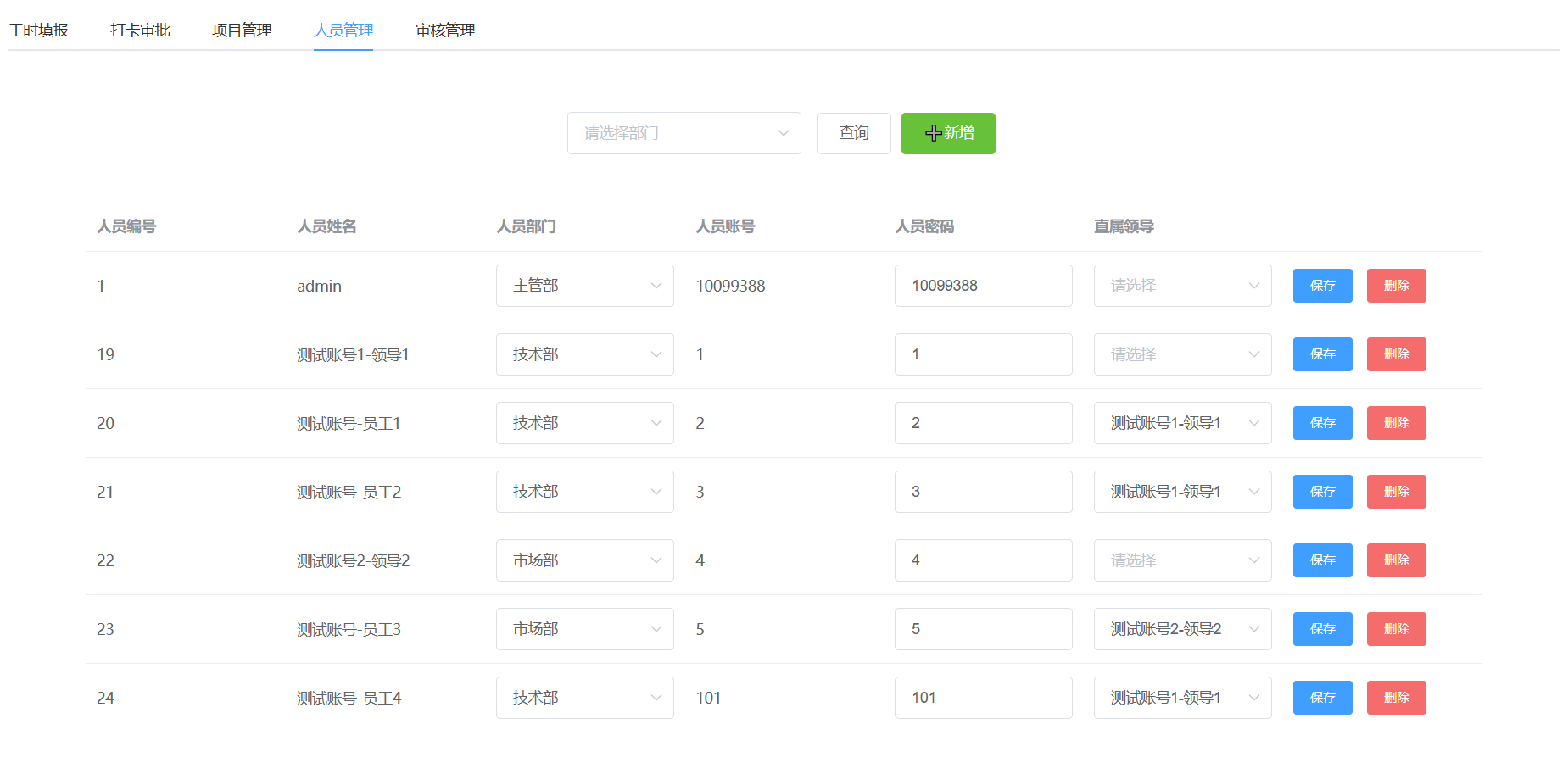Edit the password field for admin

pos(984,286)
